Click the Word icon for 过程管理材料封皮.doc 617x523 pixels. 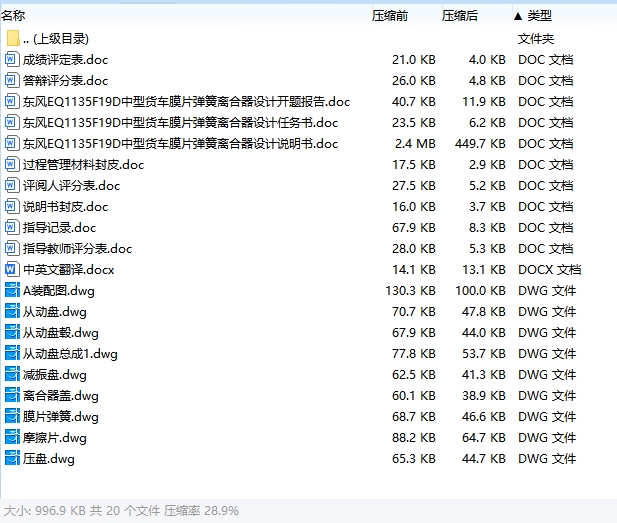[x=12, y=164]
